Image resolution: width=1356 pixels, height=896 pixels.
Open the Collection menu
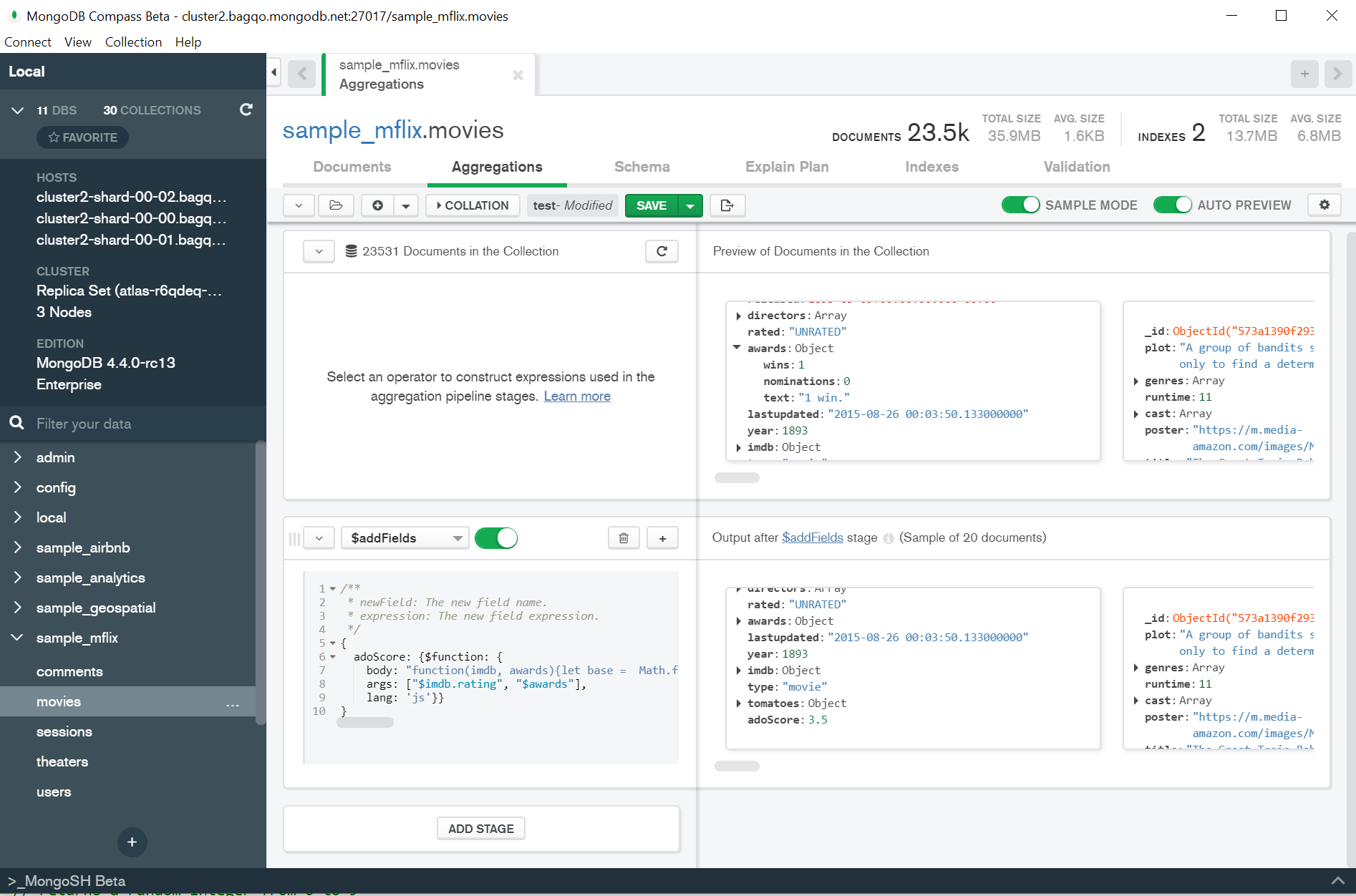pos(133,42)
